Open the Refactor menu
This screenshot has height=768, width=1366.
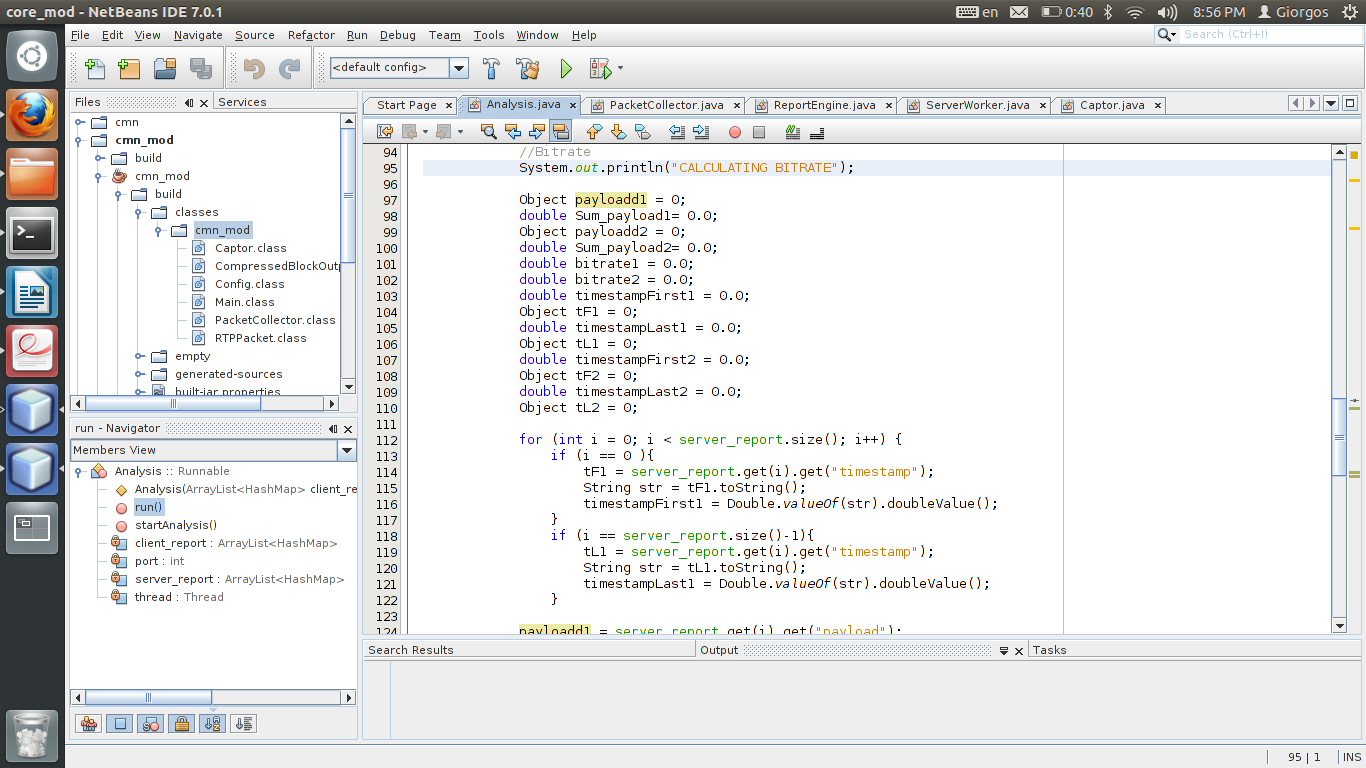tap(311, 35)
